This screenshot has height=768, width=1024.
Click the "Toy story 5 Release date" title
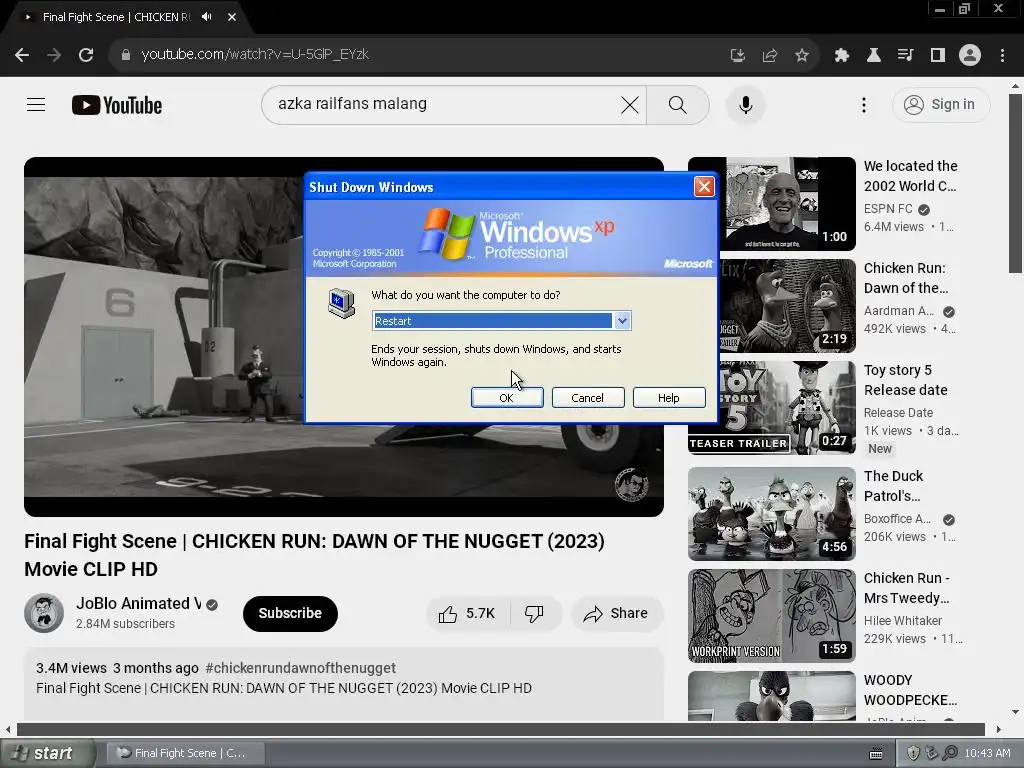point(906,380)
